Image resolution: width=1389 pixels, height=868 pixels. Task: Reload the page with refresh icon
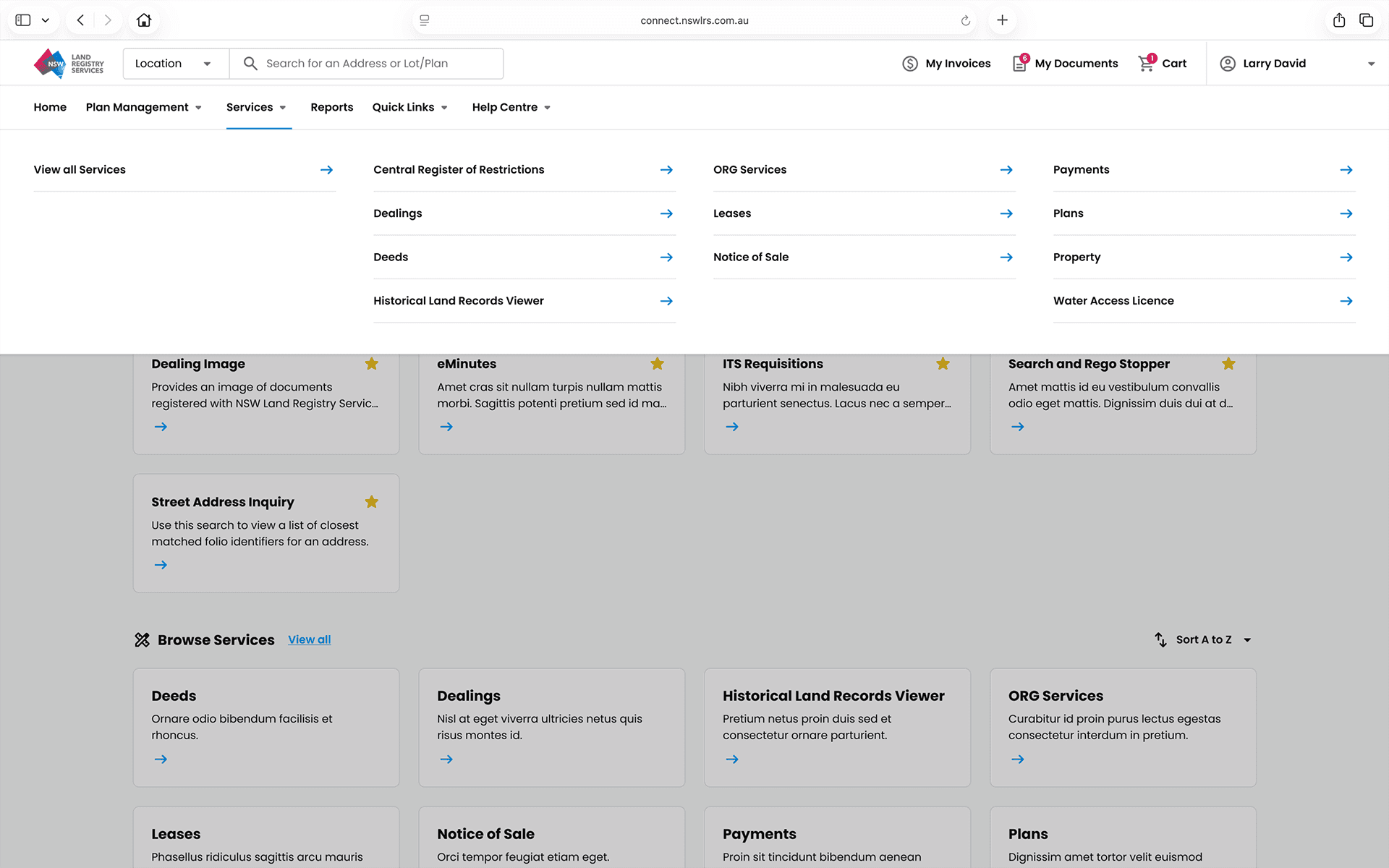965,20
